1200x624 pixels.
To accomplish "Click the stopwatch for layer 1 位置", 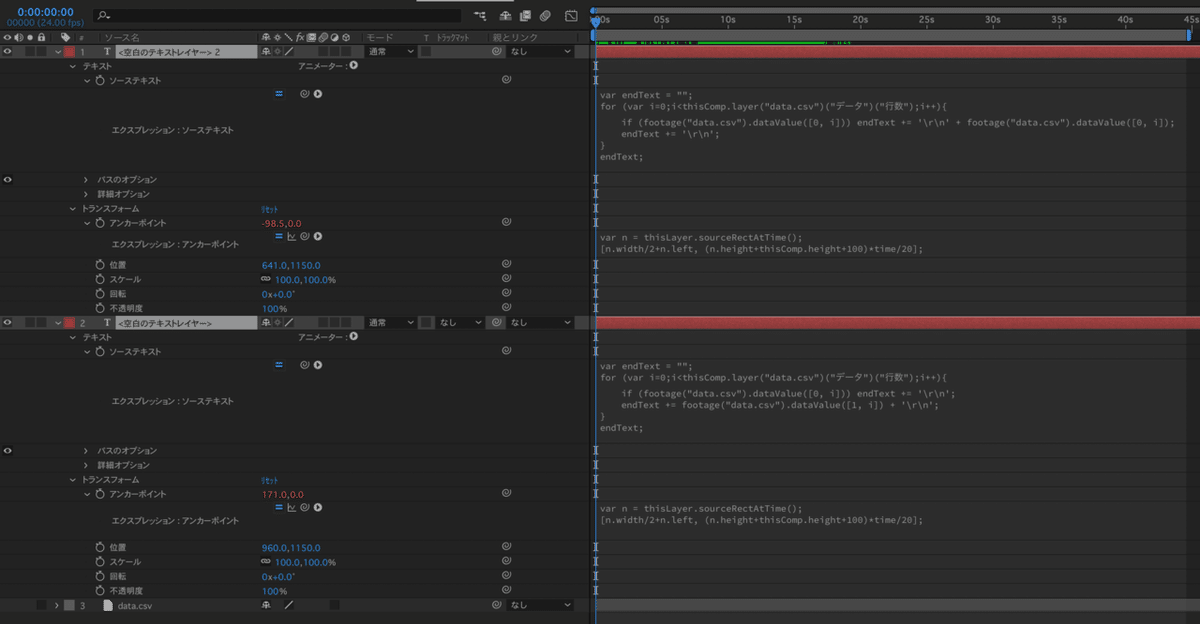I will coord(100,265).
